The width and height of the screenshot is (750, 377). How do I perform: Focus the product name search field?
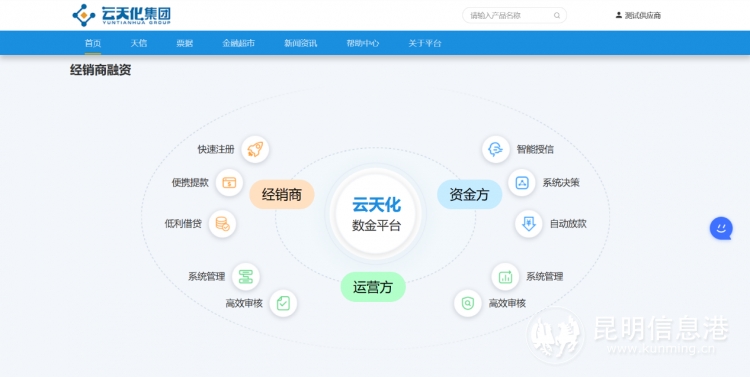pyautogui.click(x=514, y=15)
